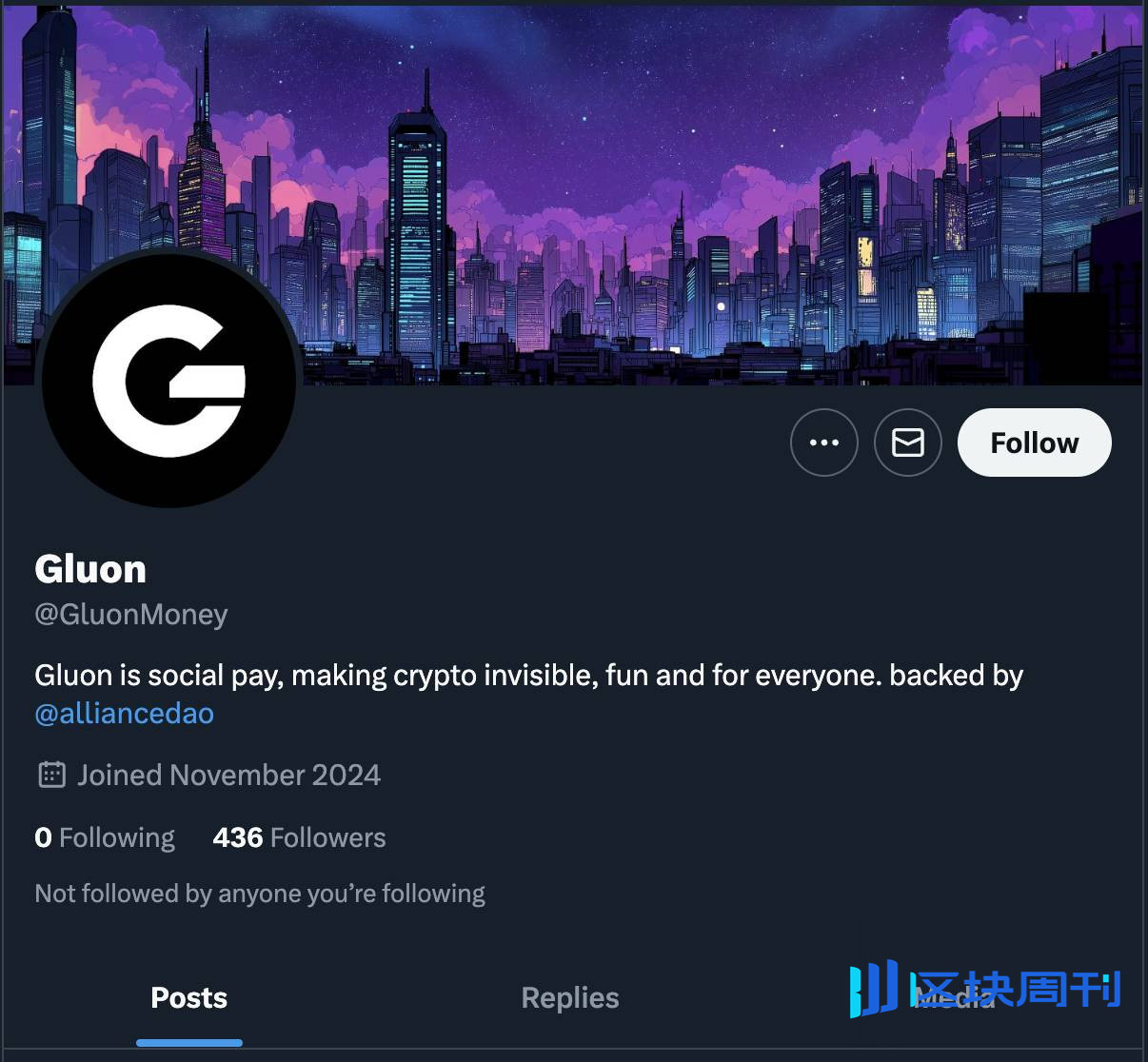Open the Gluon G logo profile picture
Image resolution: width=1148 pixels, height=1062 pixels.
click(169, 380)
